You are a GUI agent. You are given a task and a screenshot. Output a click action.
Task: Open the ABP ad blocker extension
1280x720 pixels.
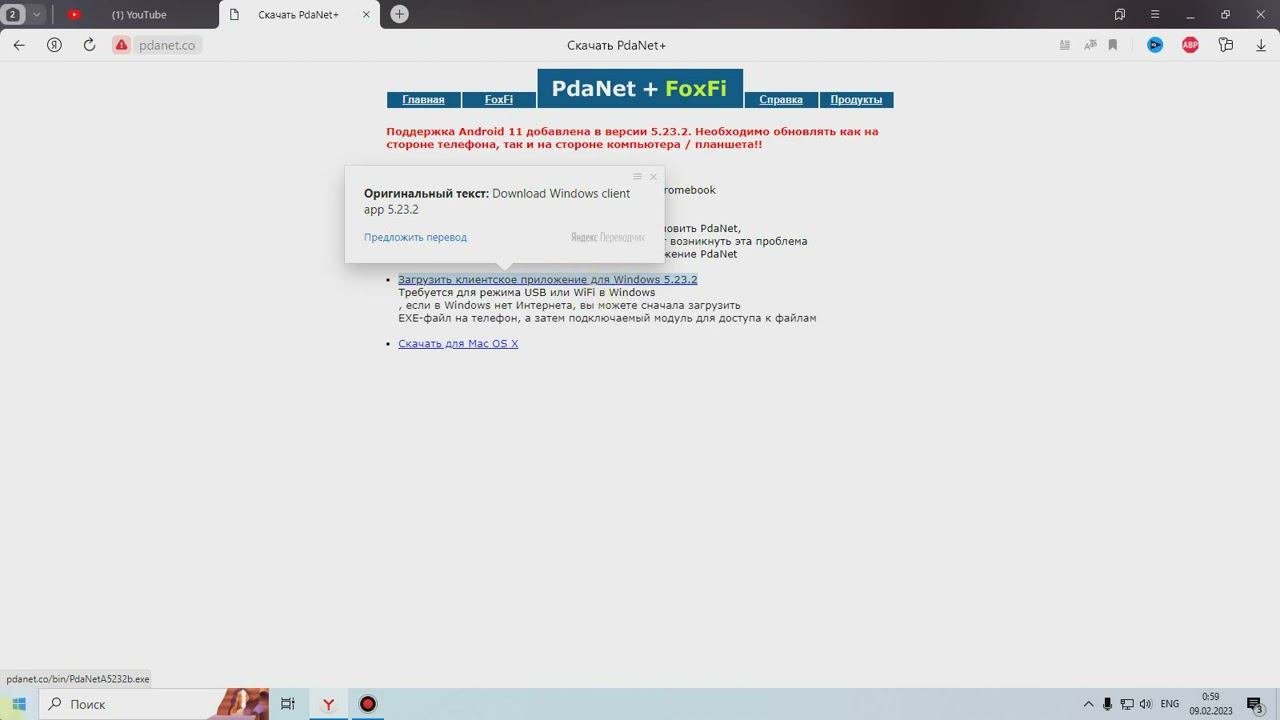pyautogui.click(x=1190, y=45)
